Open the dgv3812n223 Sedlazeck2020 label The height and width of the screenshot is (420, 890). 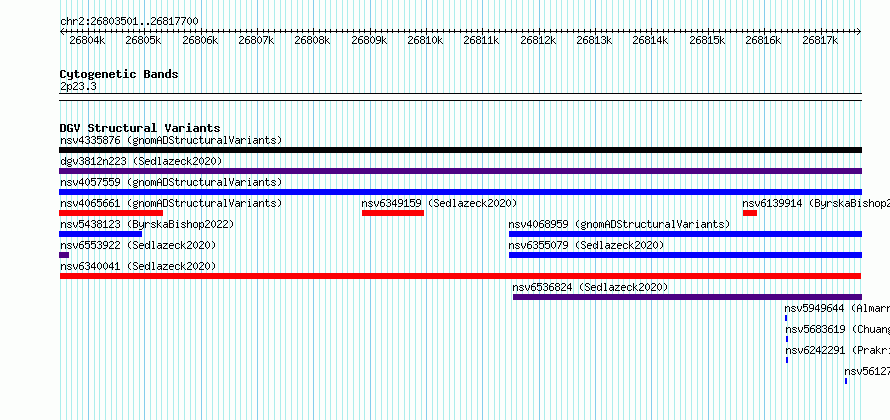141,161
